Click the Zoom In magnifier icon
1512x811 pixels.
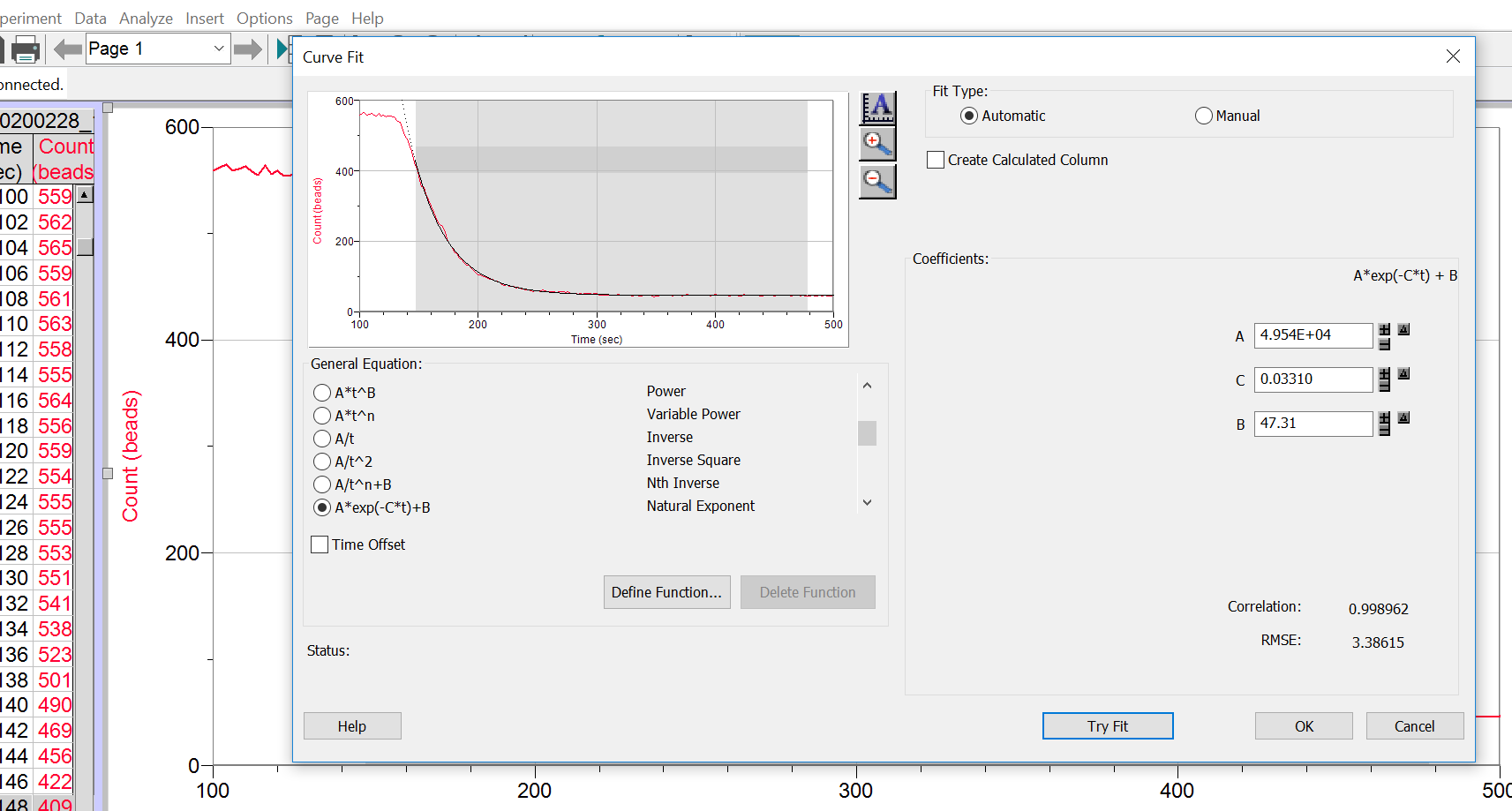(877, 144)
